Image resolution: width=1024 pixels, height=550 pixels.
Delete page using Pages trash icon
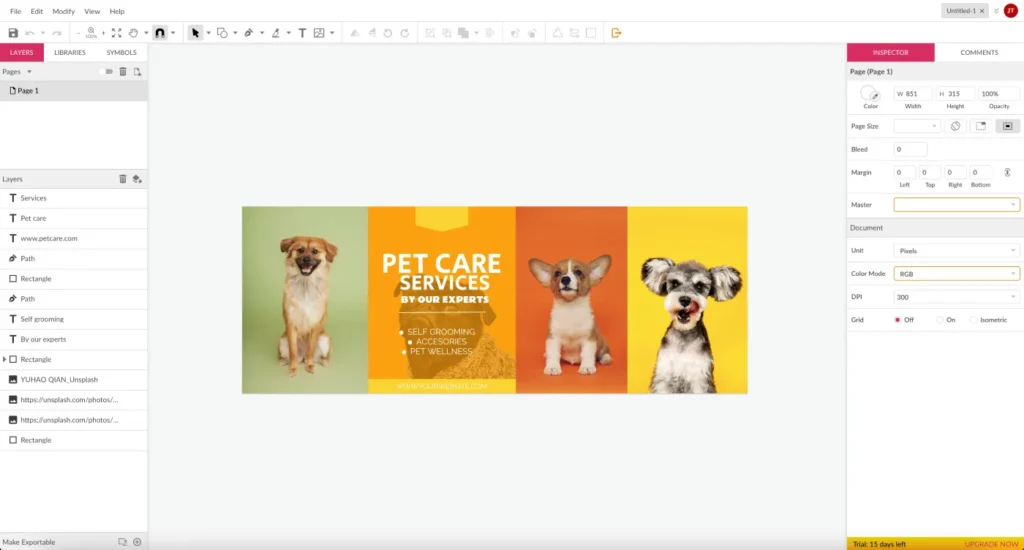(x=123, y=71)
